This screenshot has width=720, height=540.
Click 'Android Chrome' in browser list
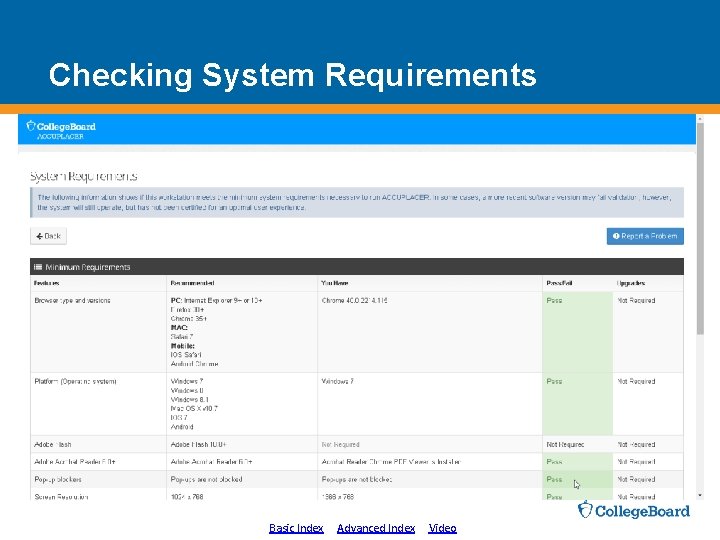click(x=194, y=364)
